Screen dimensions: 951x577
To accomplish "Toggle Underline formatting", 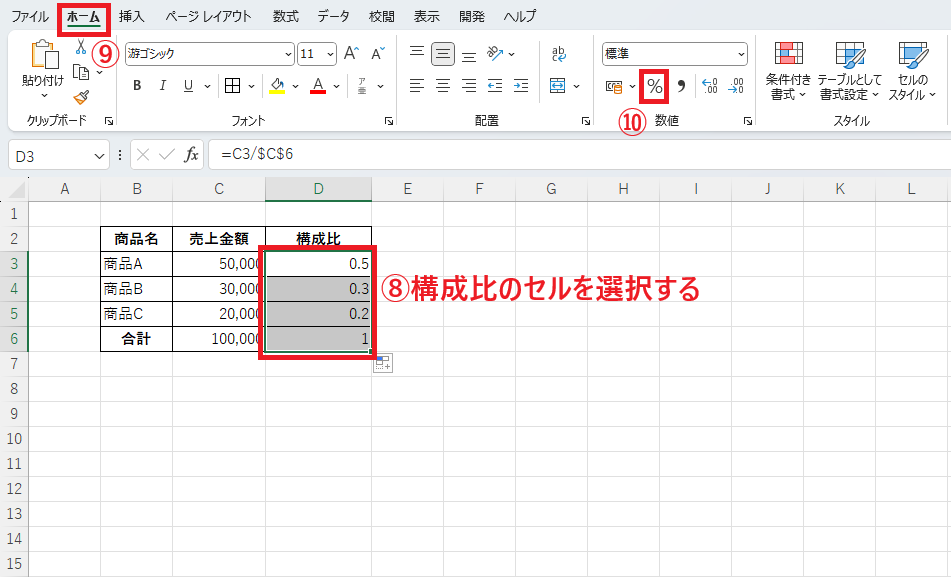I will point(188,86).
